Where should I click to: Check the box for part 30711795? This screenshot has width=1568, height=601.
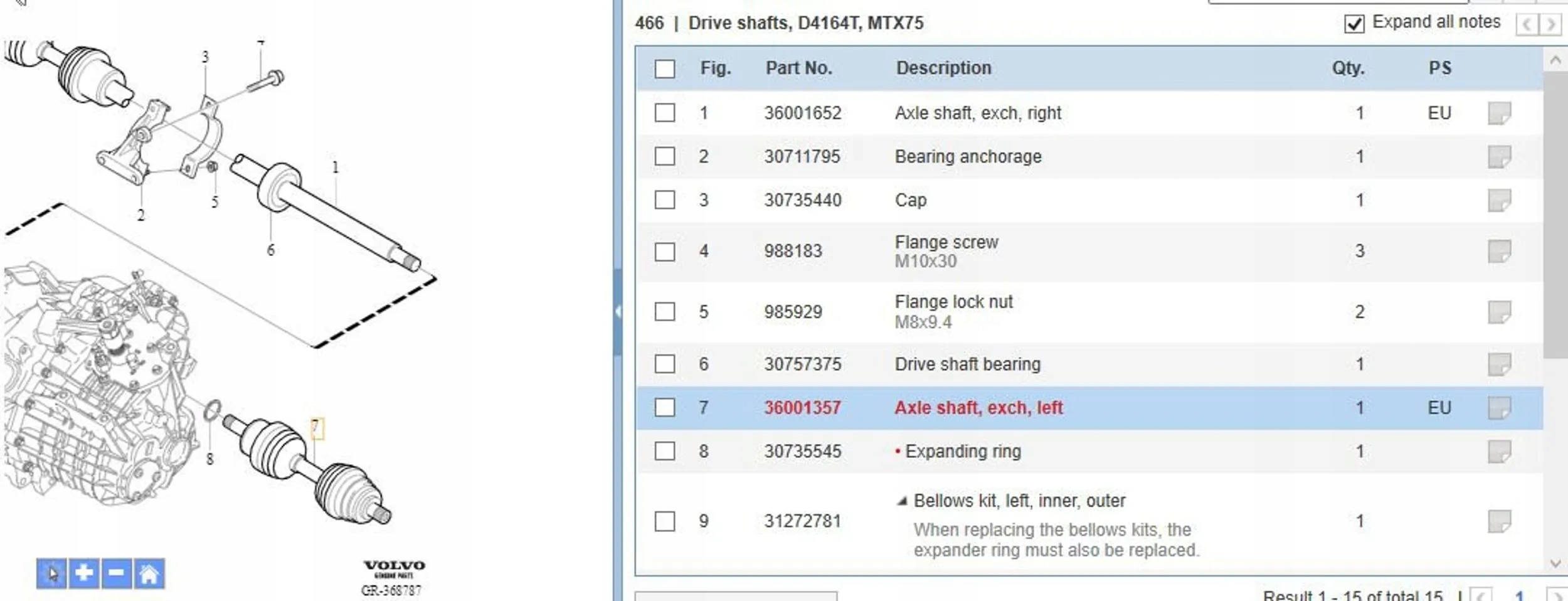(665, 156)
